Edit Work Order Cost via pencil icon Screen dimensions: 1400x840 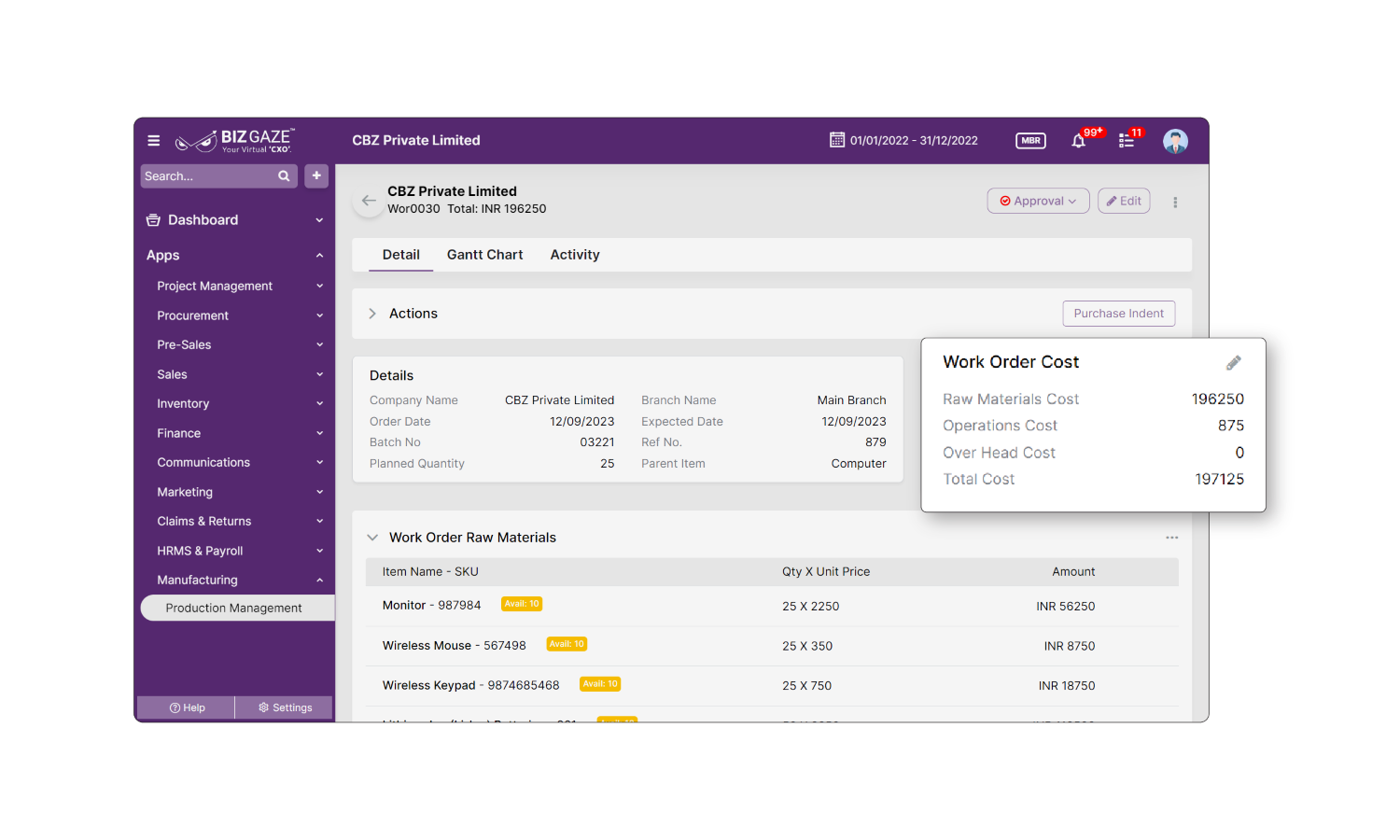click(1233, 362)
